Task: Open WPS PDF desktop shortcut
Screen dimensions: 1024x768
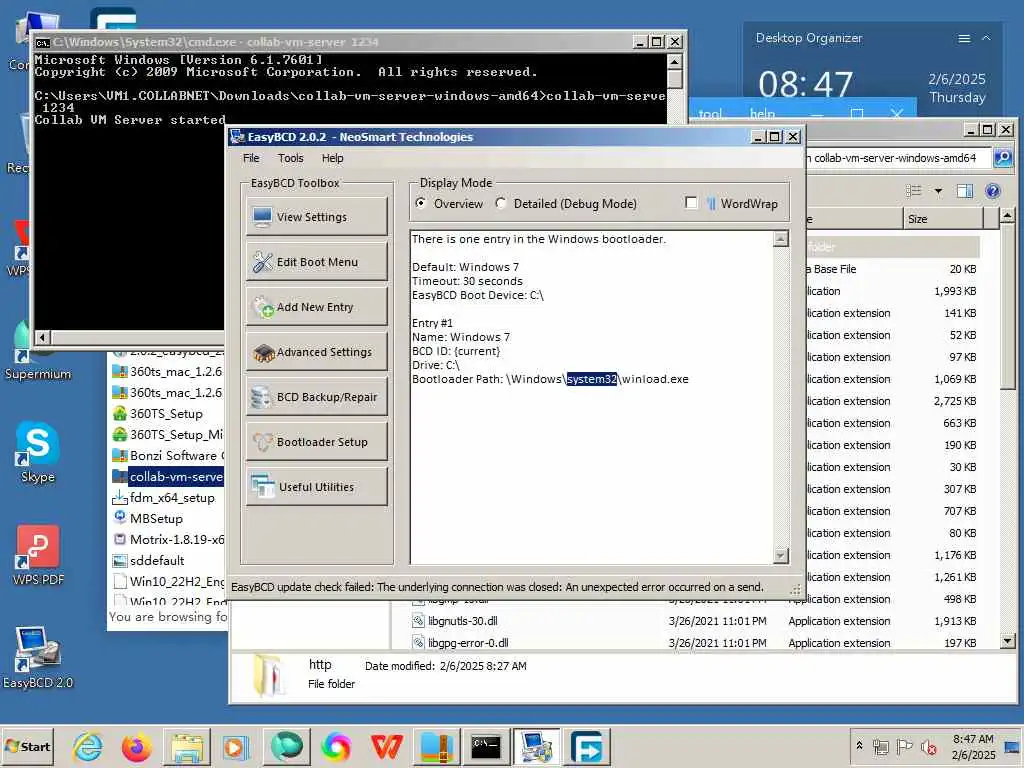Action: tap(37, 555)
